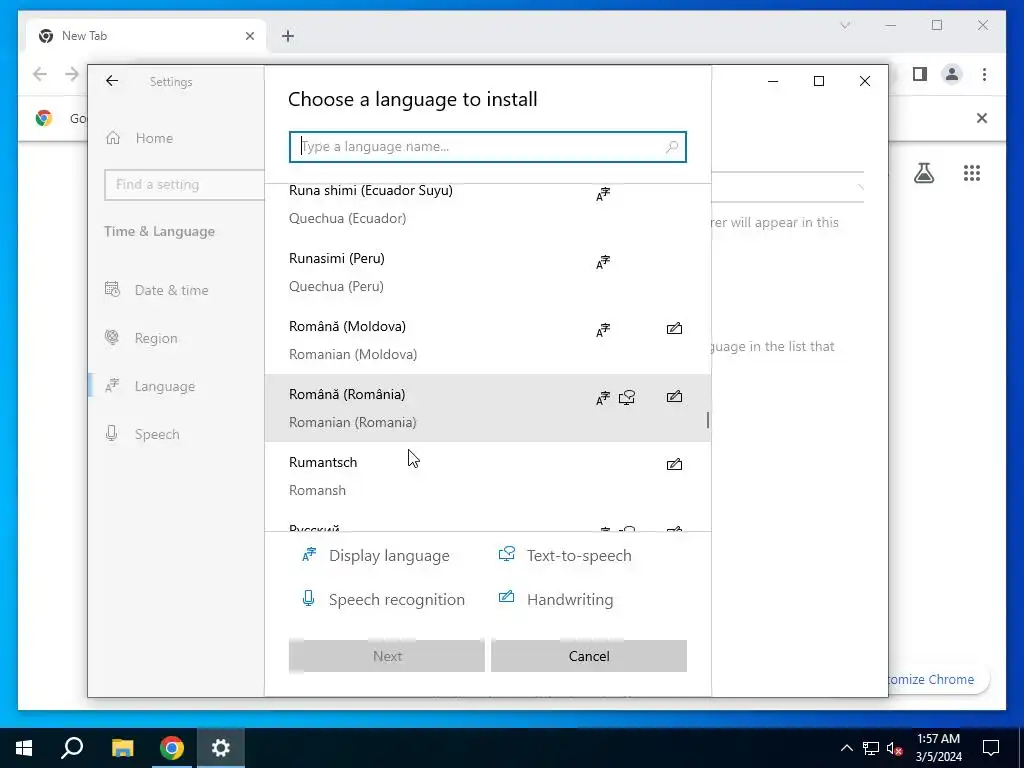Select Rumantsch language entry
This screenshot has height=768, width=1024.
(x=487, y=476)
